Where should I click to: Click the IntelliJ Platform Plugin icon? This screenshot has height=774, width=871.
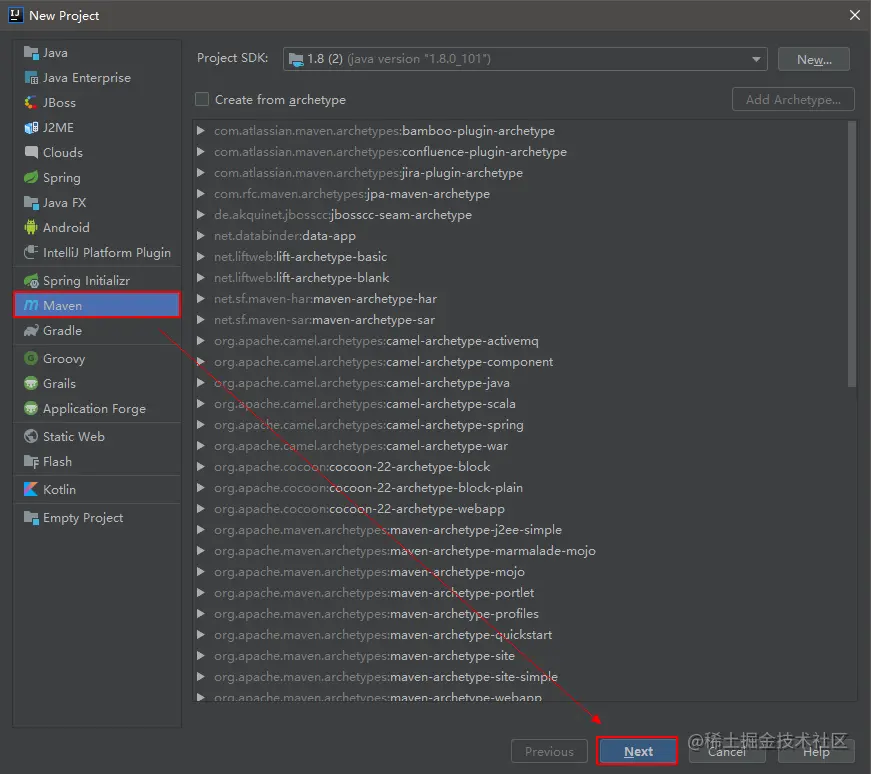[31, 252]
